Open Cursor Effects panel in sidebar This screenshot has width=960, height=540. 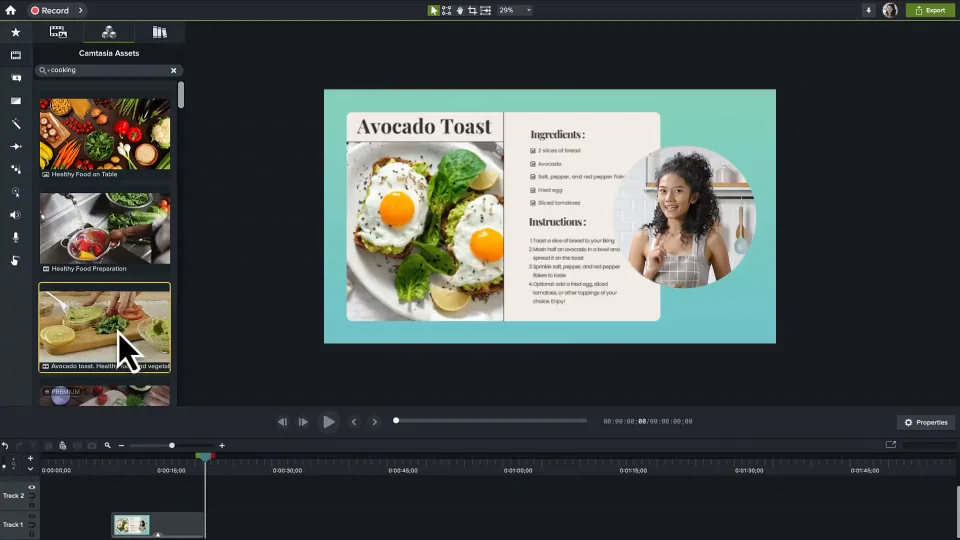[15, 192]
